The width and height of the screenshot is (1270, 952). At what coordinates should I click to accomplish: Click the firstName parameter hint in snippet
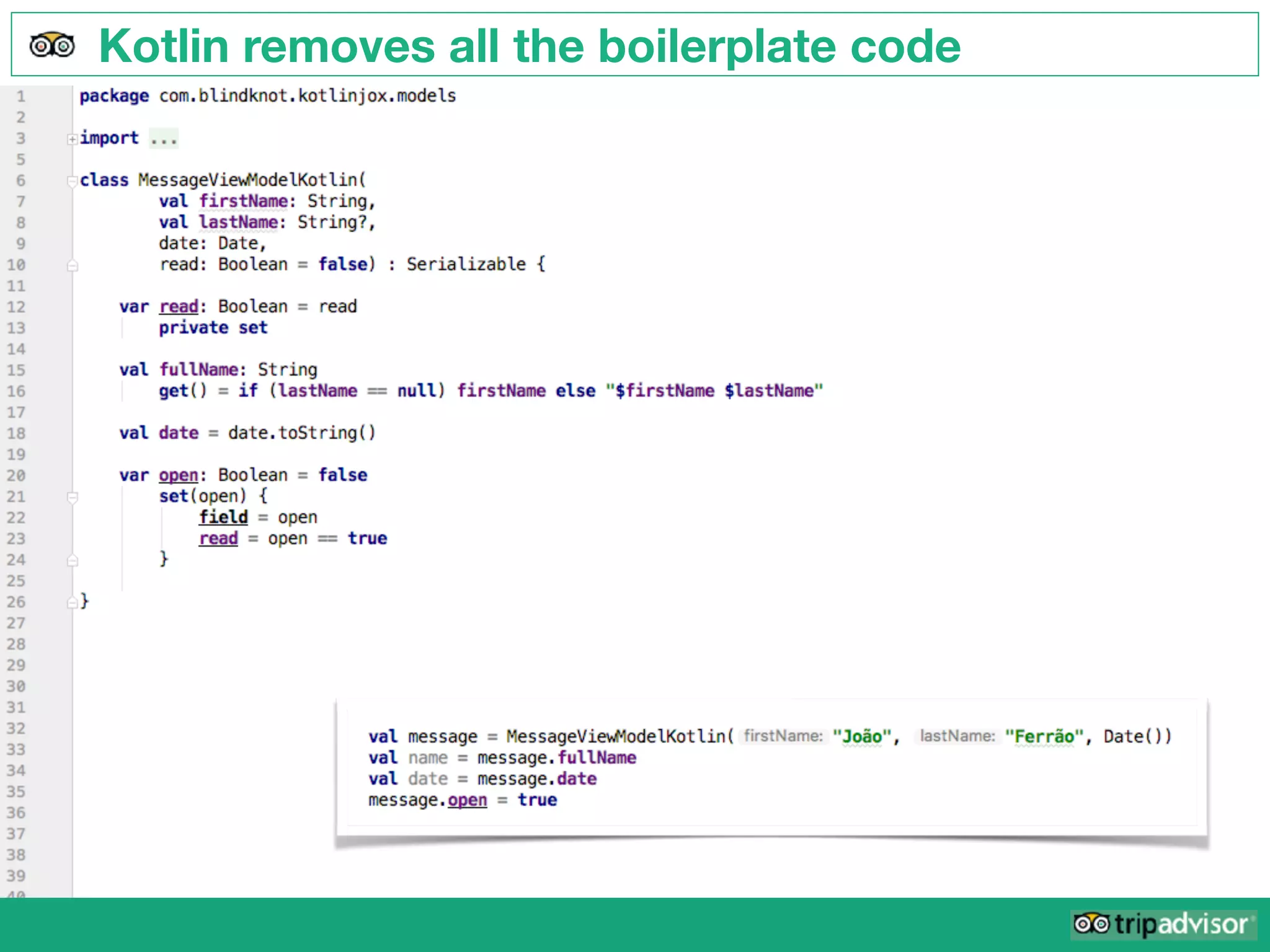pyautogui.click(x=783, y=736)
